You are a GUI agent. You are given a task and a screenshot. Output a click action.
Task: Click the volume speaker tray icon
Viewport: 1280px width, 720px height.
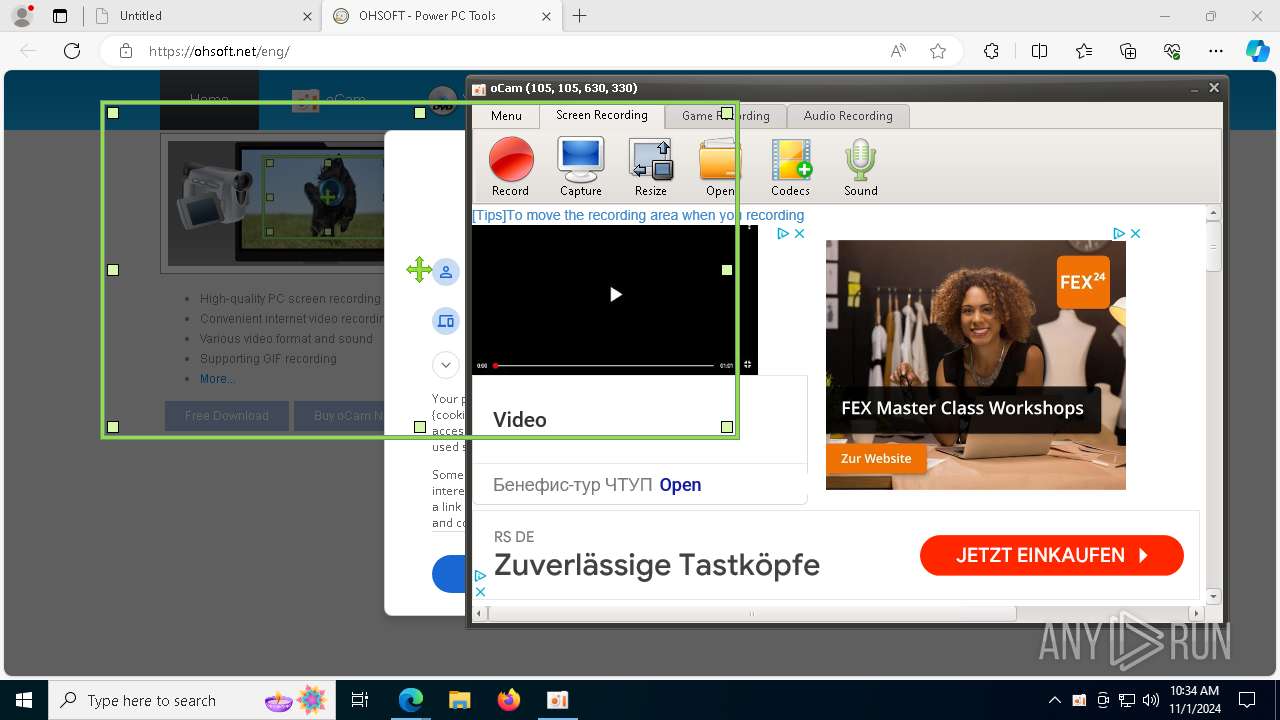coord(1150,700)
